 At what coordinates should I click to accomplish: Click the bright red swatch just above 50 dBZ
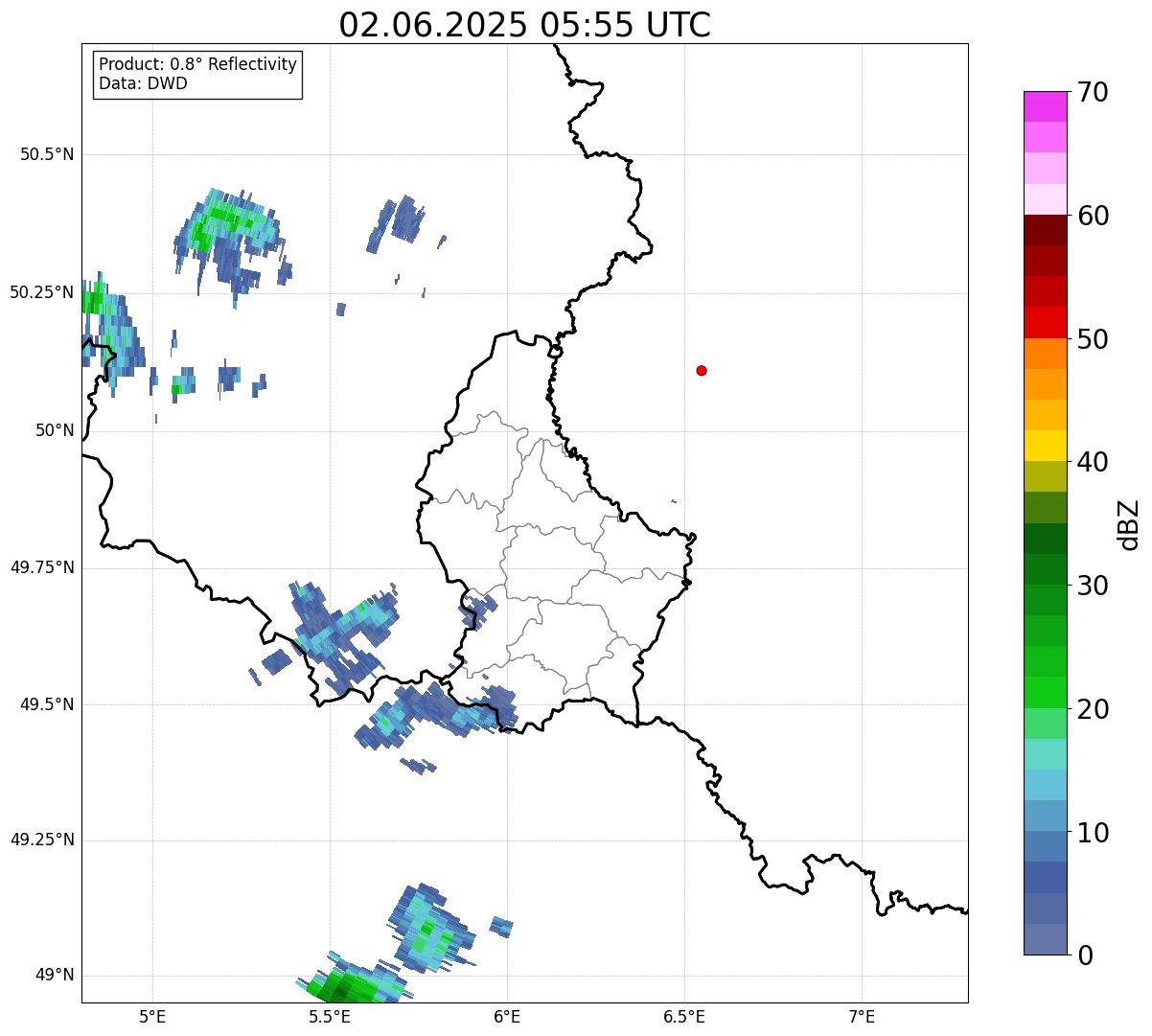pos(1045,322)
